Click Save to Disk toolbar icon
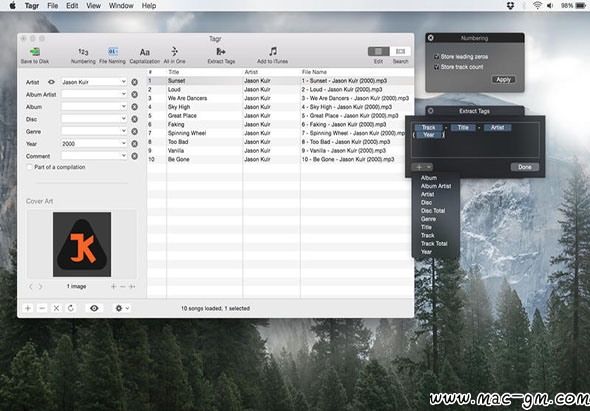Image resolution: width=590 pixels, height=411 pixels. click(x=35, y=55)
